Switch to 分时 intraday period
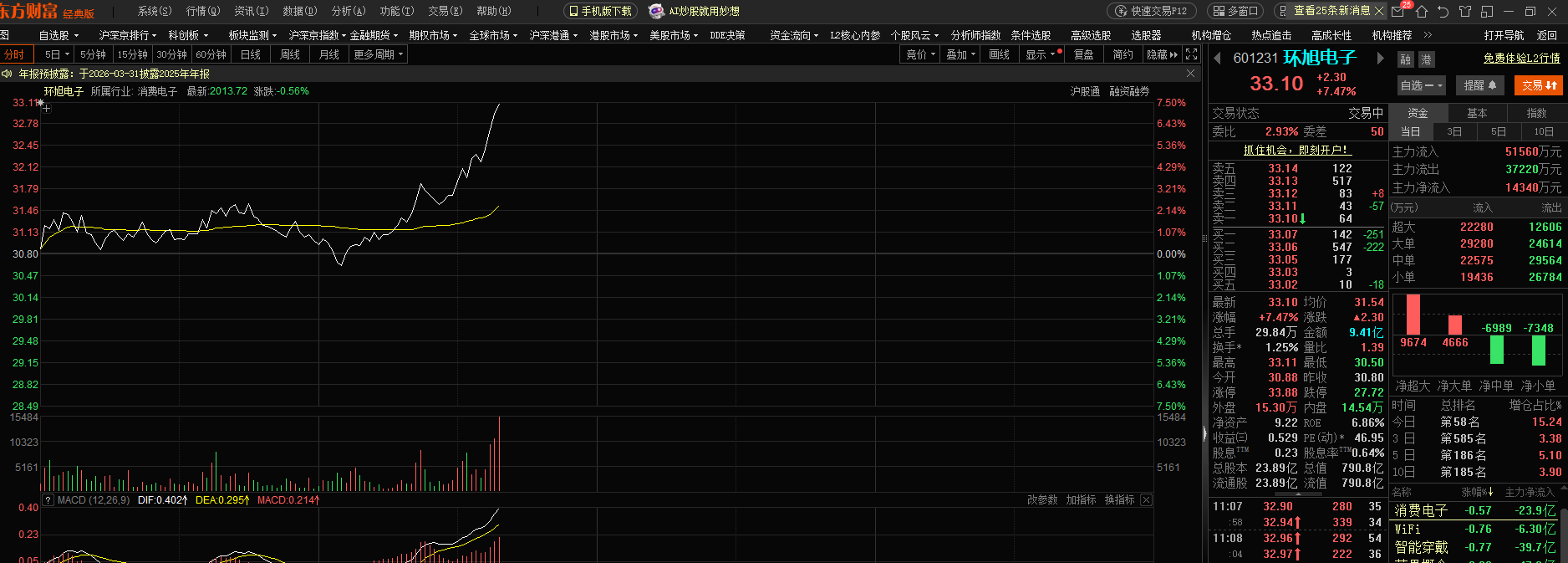 click(15, 54)
